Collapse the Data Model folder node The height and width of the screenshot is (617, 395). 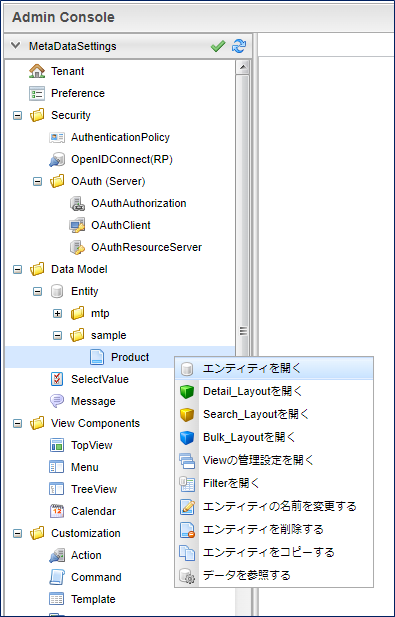pyautogui.click(x=17, y=270)
